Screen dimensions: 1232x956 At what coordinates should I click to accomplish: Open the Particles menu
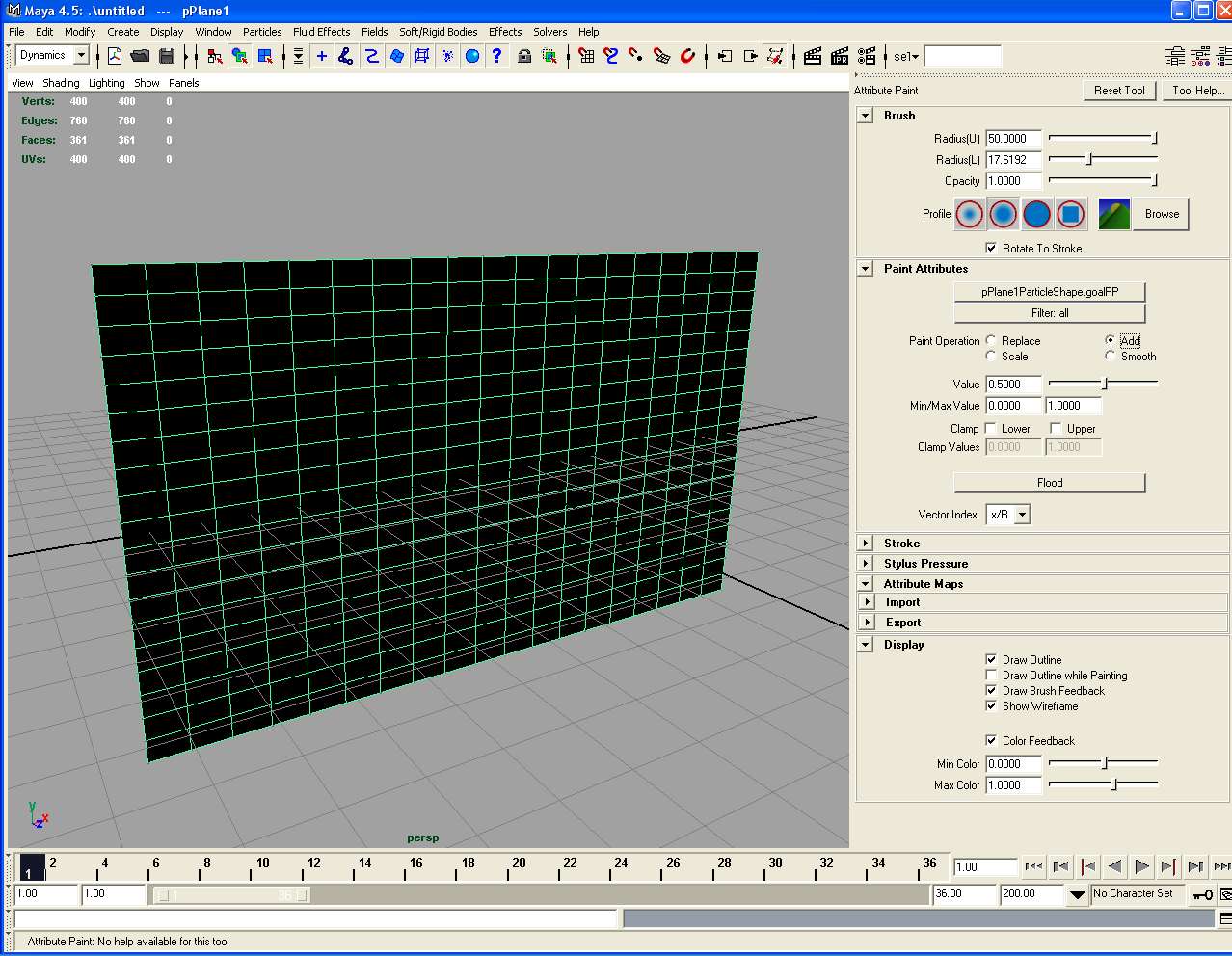262,32
